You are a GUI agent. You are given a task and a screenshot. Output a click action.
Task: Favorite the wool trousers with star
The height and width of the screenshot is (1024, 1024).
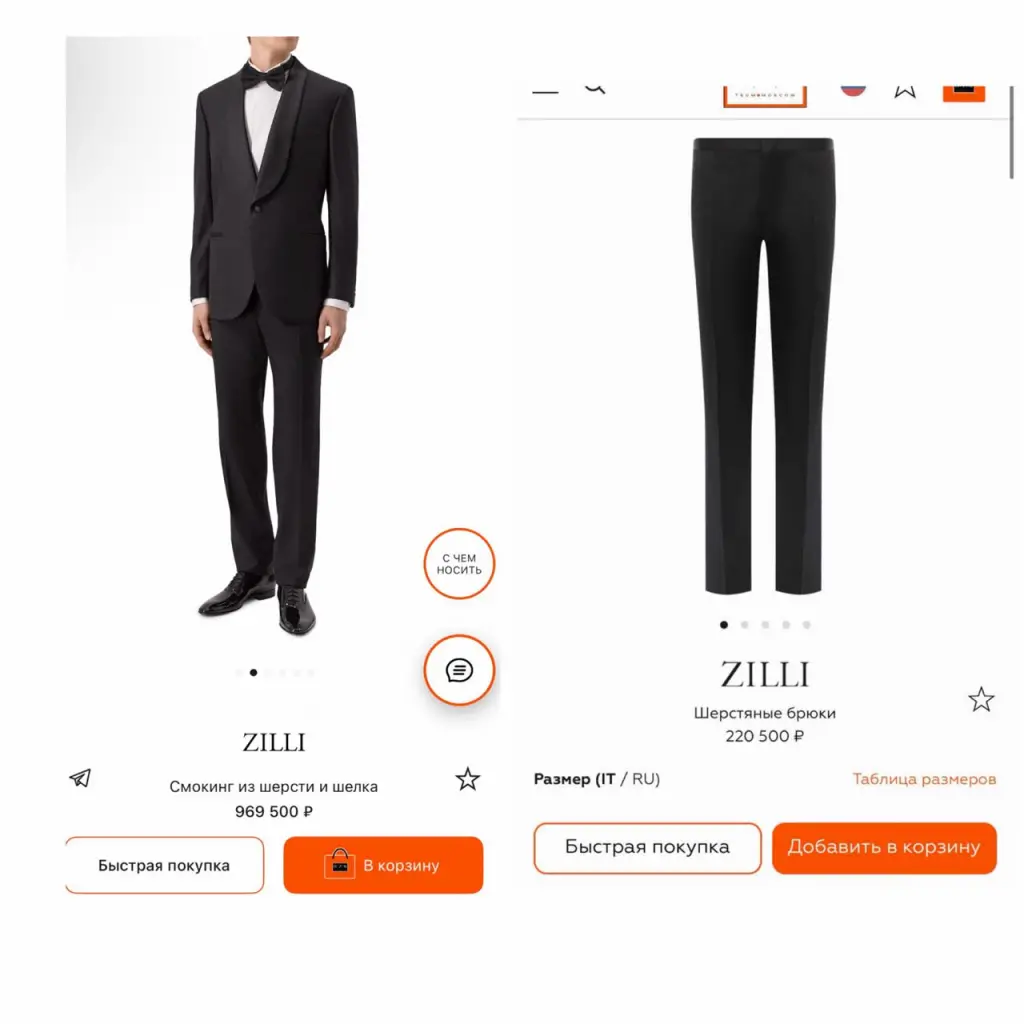981,699
